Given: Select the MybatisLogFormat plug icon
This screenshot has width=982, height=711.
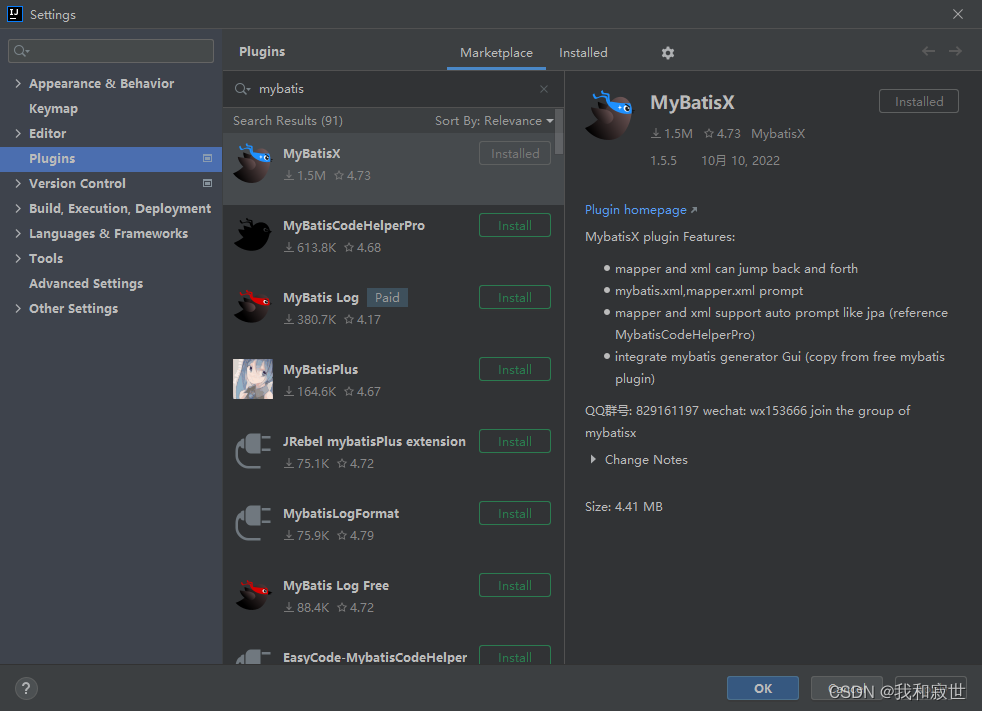Looking at the screenshot, I should (x=253, y=523).
